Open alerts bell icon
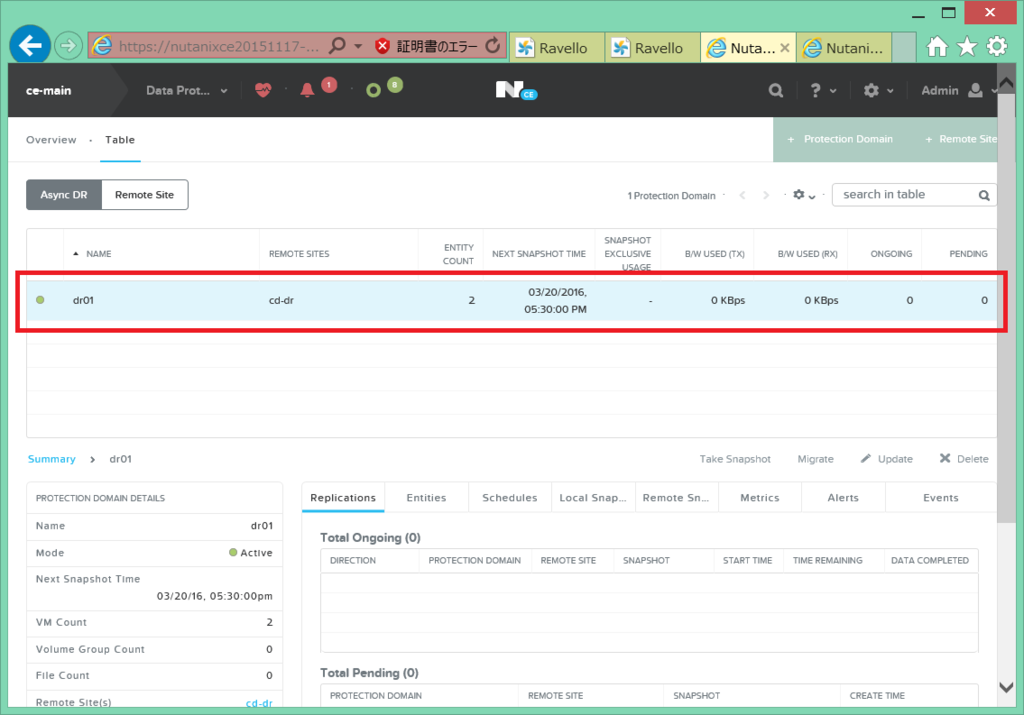This screenshot has width=1024, height=715. click(x=307, y=90)
